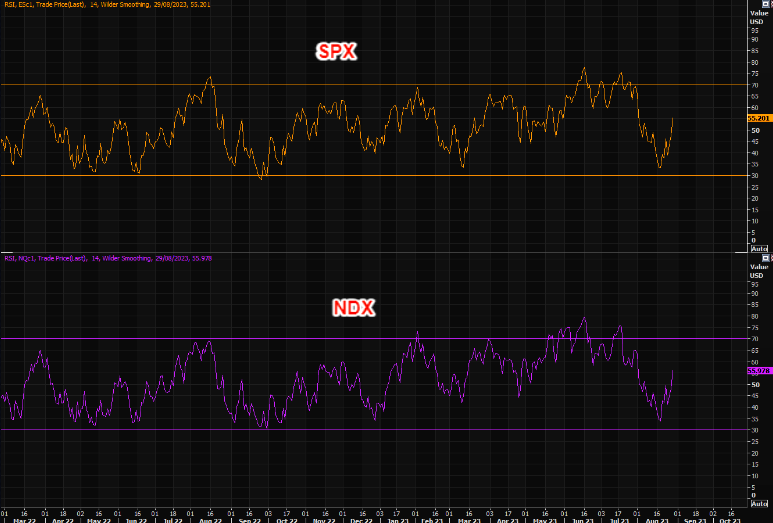Toggle Auto scale on SPX panel
This screenshot has height=523, width=773.
click(x=759, y=249)
